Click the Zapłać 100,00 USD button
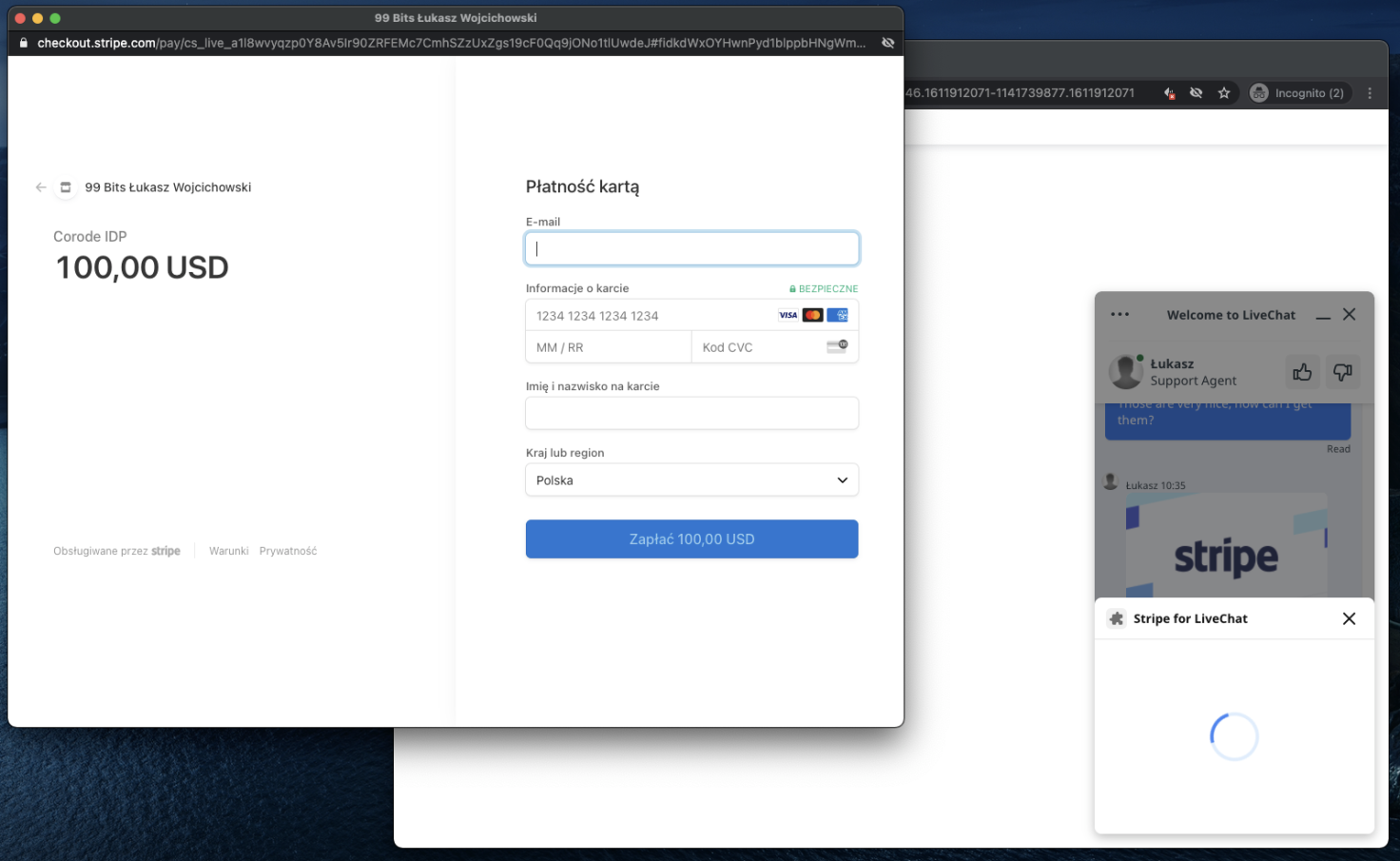The height and width of the screenshot is (861, 1400). 692,539
